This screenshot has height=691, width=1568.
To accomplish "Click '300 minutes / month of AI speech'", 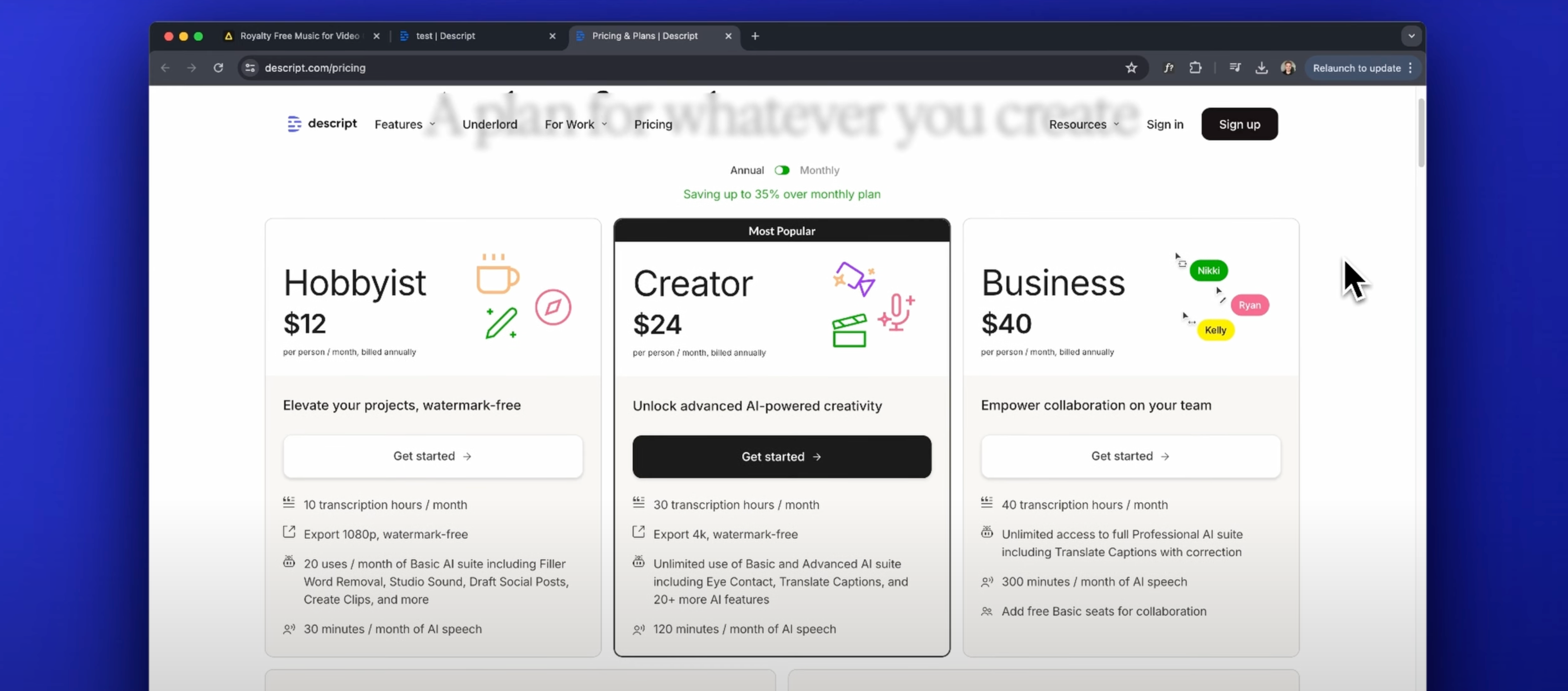I will coord(1094,582).
